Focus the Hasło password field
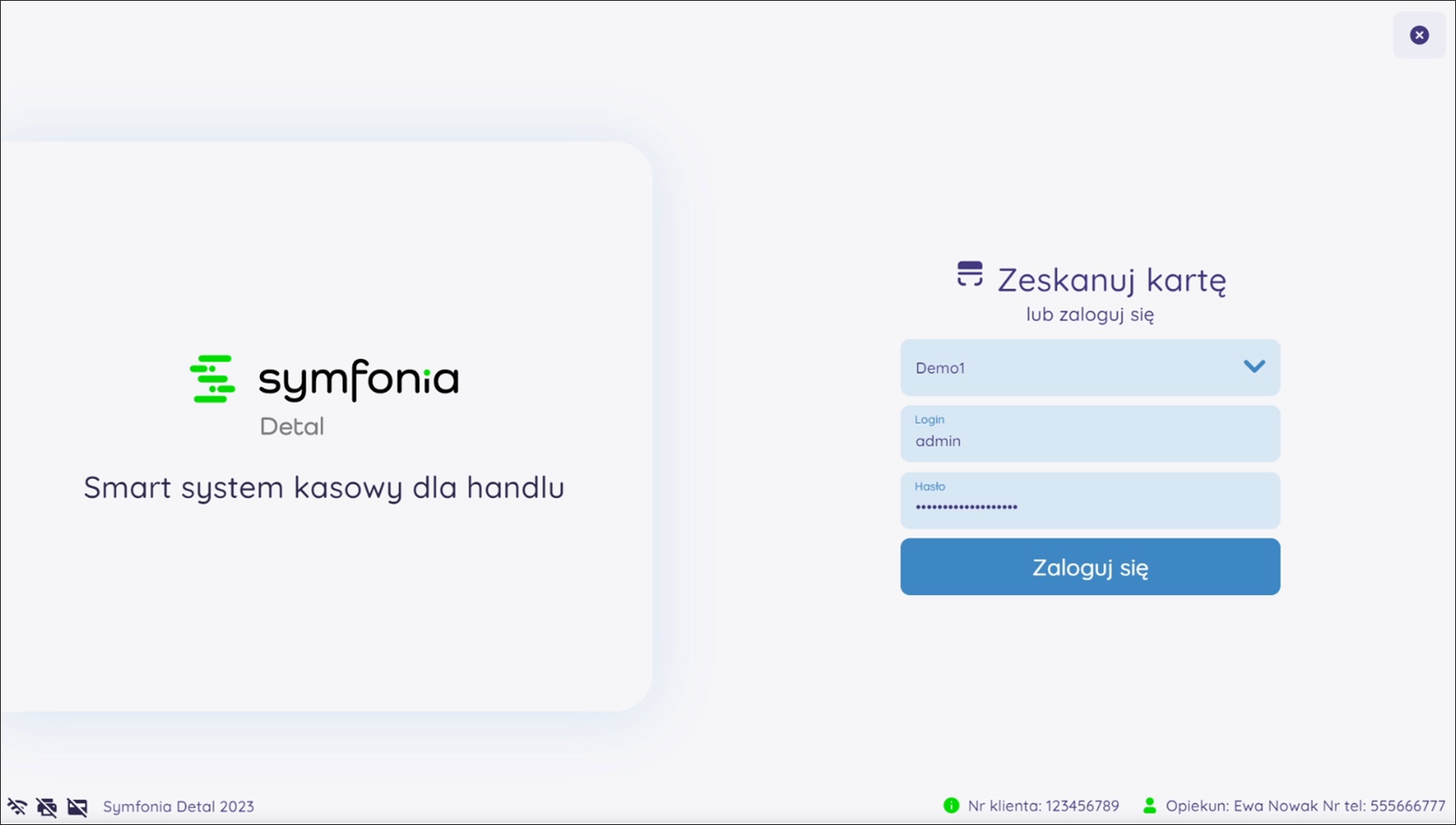 click(x=1089, y=501)
